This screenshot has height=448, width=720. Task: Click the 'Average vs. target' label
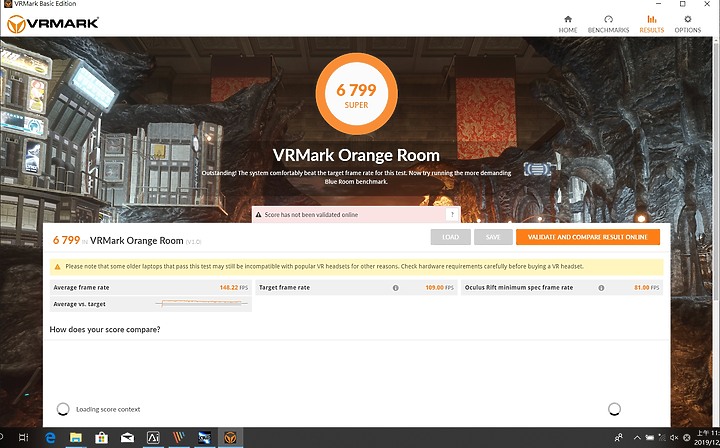pos(79,304)
